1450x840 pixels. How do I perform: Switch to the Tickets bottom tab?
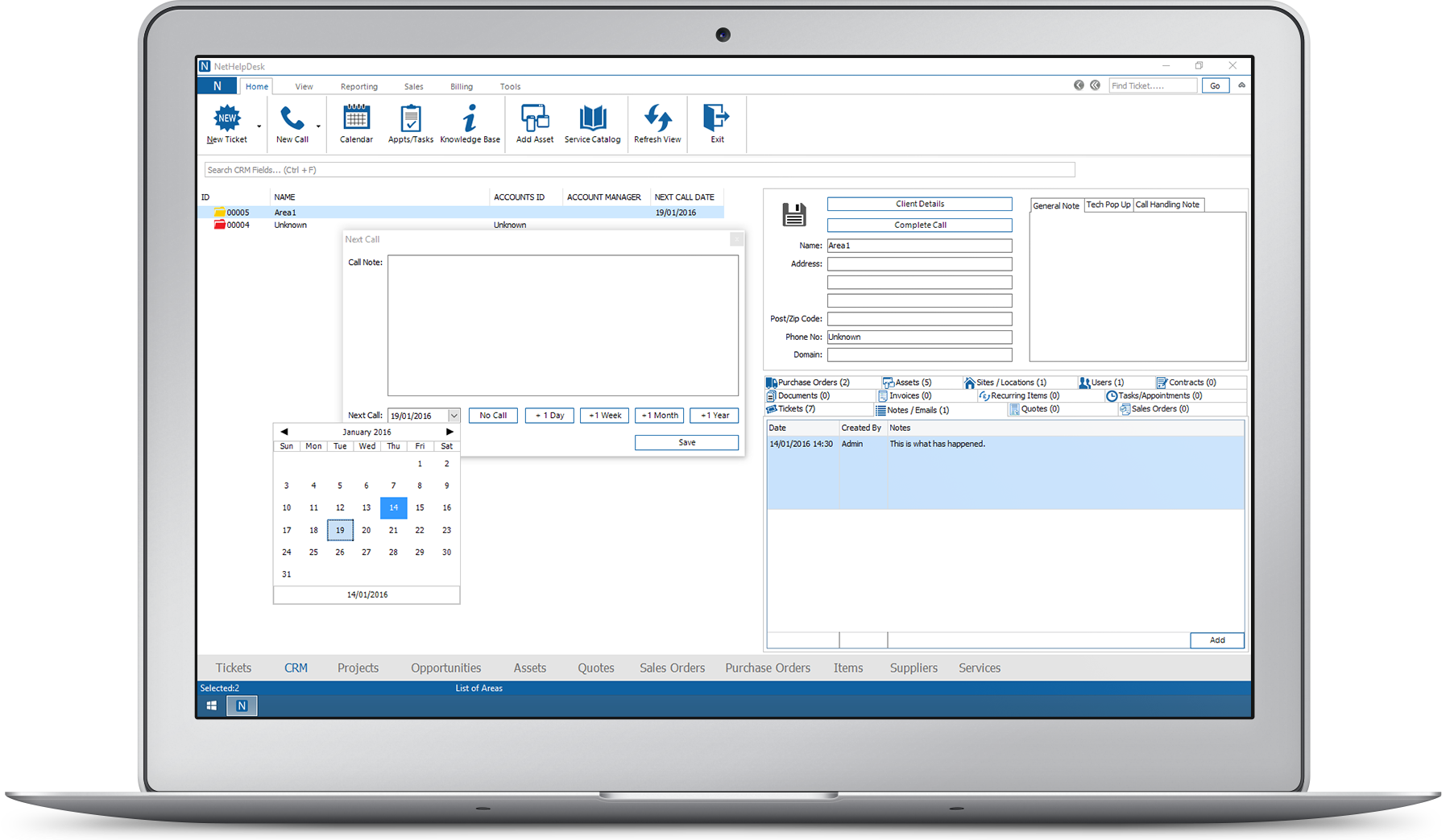234,668
